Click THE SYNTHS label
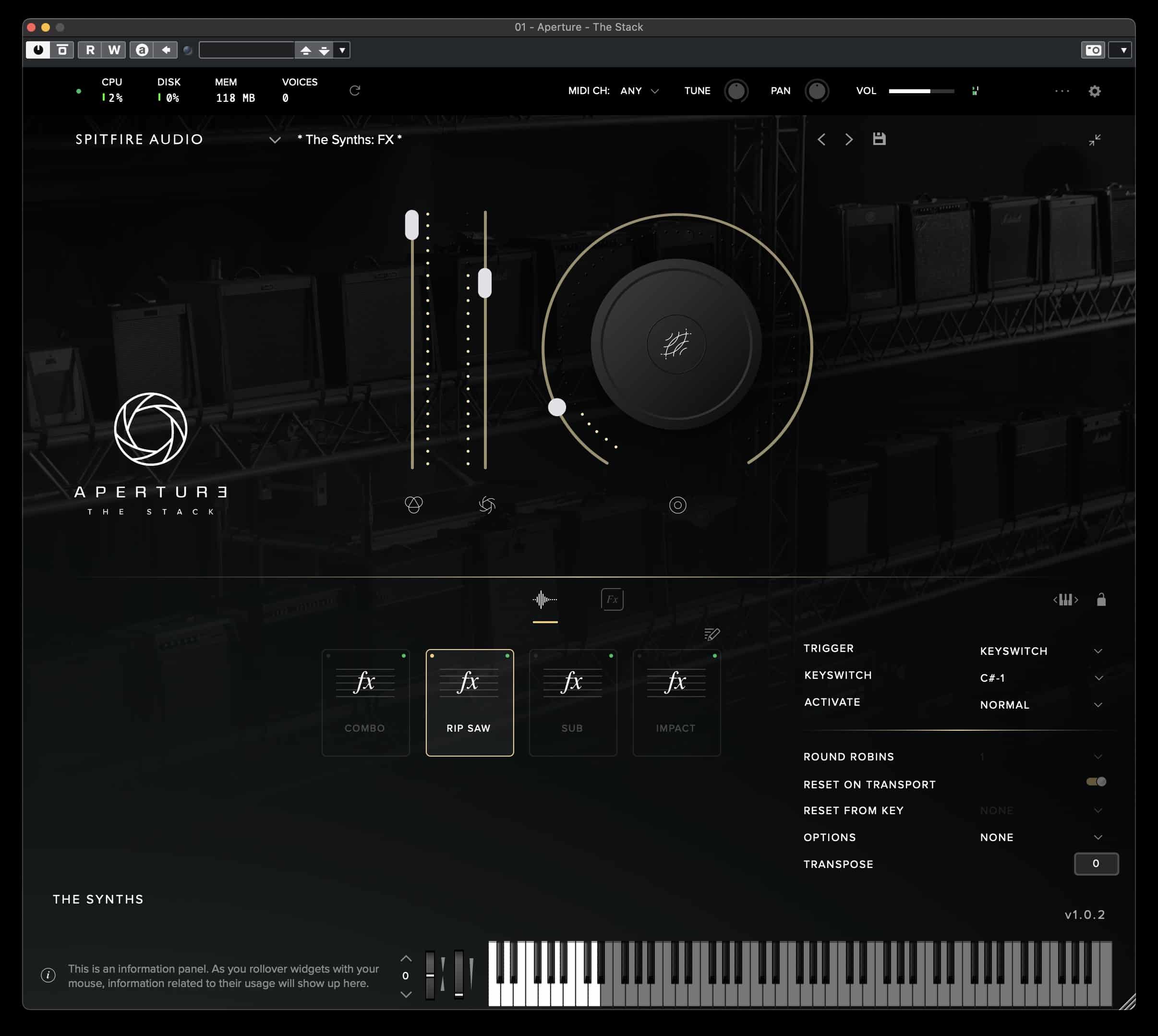This screenshot has height=1036, width=1158. pos(98,899)
